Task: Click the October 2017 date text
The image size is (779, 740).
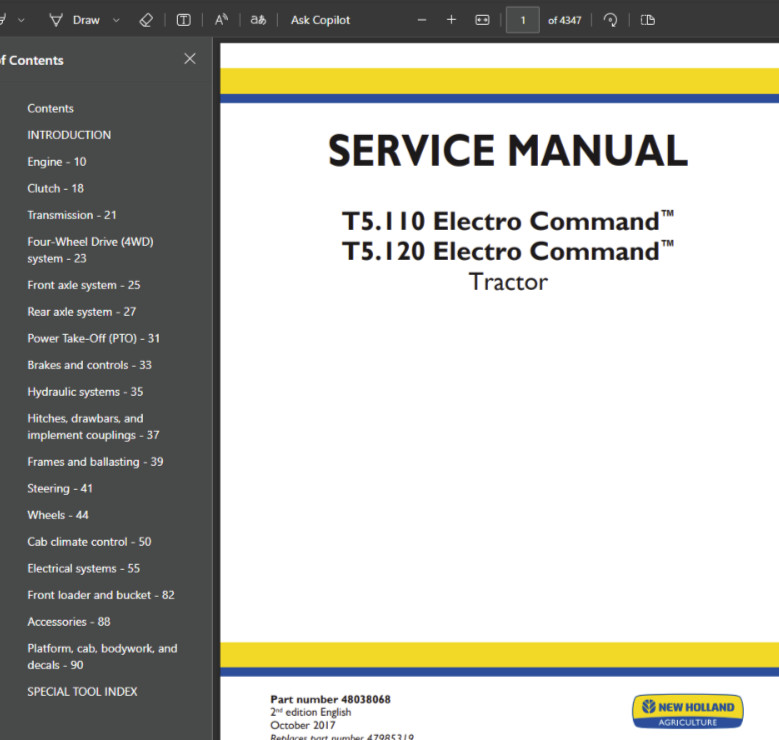Action: pos(303,725)
